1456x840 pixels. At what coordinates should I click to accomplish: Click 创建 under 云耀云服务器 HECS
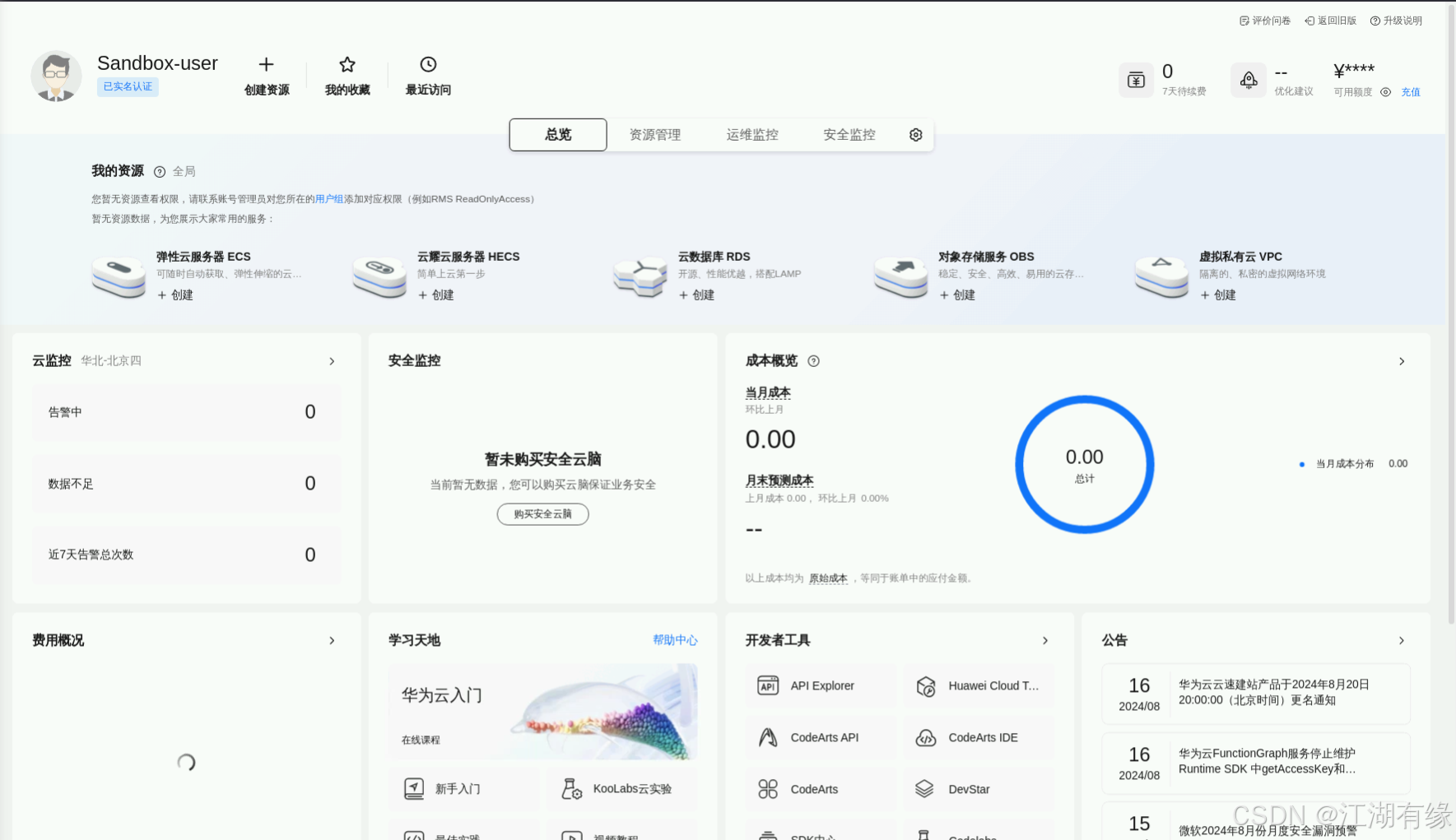(x=435, y=295)
